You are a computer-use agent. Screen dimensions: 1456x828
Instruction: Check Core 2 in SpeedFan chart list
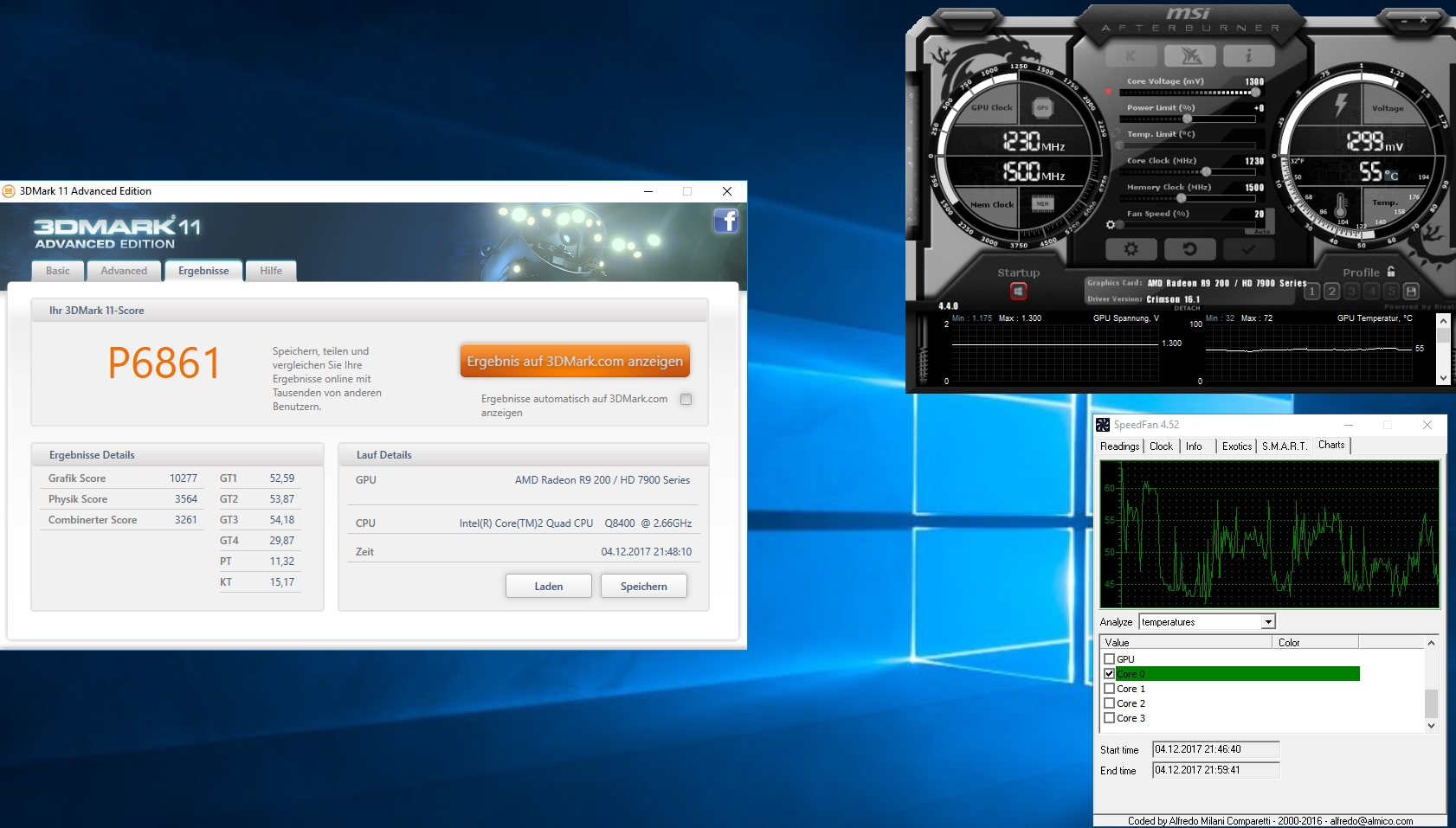[x=1110, y=703]
